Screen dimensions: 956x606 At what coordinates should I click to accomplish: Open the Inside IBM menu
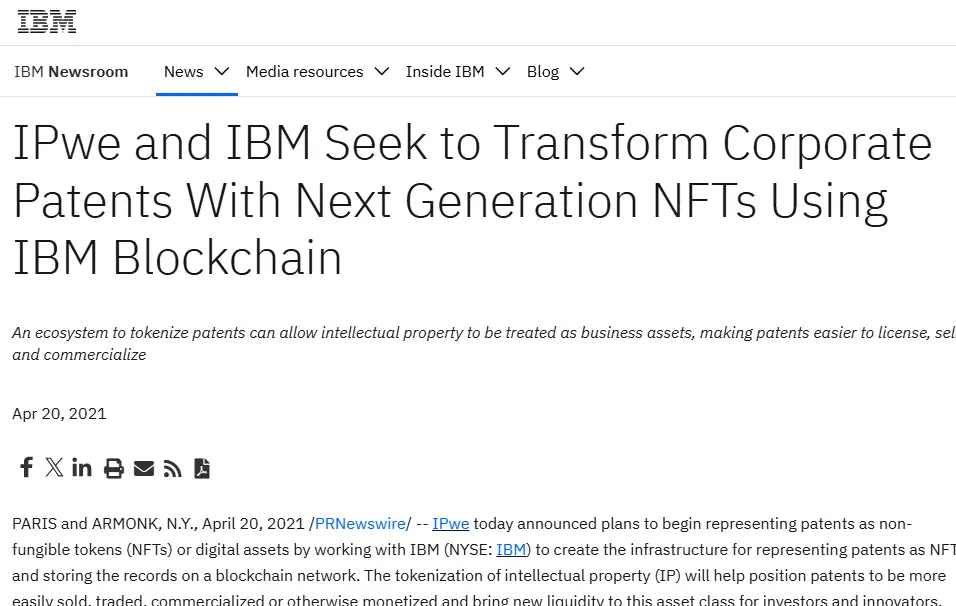click(x=445, y=71)
